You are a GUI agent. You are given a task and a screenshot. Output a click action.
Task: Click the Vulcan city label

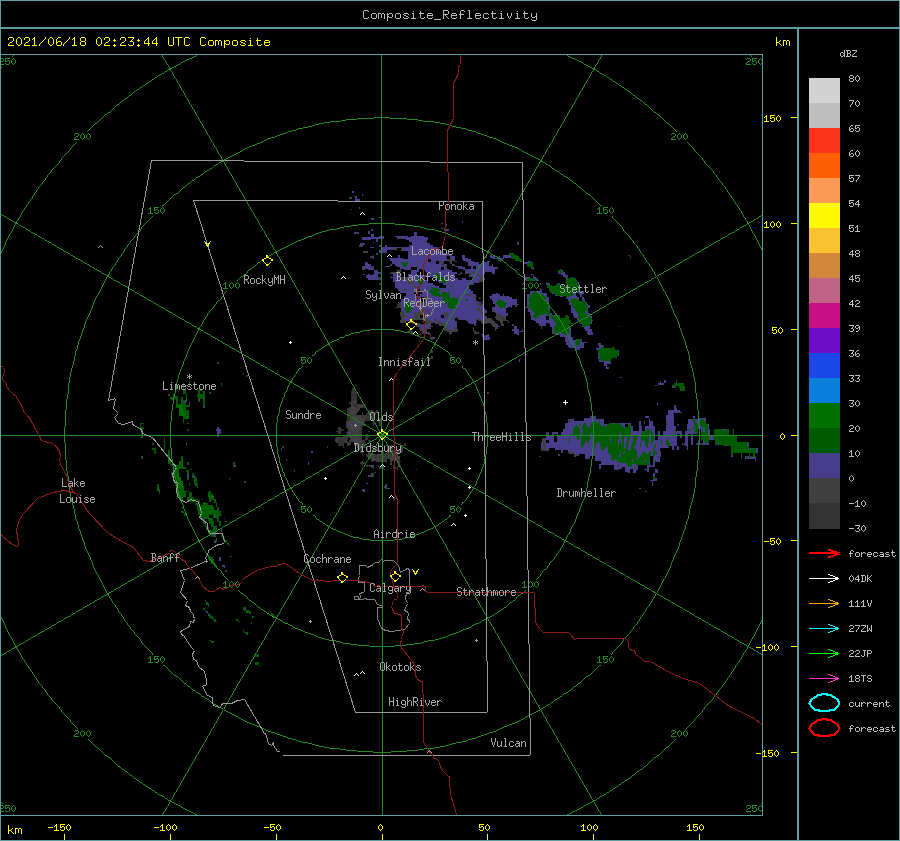[508, 743]
